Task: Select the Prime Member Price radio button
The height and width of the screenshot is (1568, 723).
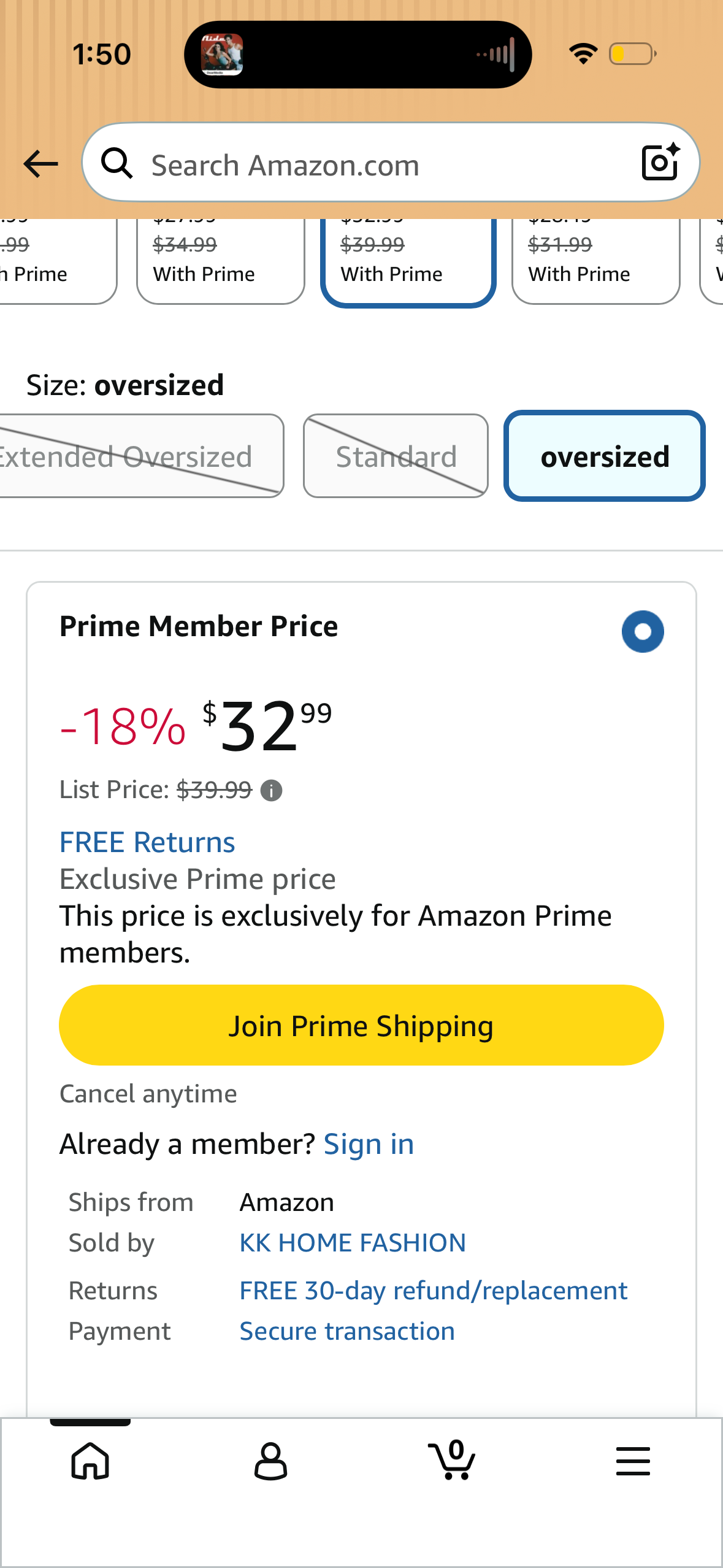Action: coord(642,631)
